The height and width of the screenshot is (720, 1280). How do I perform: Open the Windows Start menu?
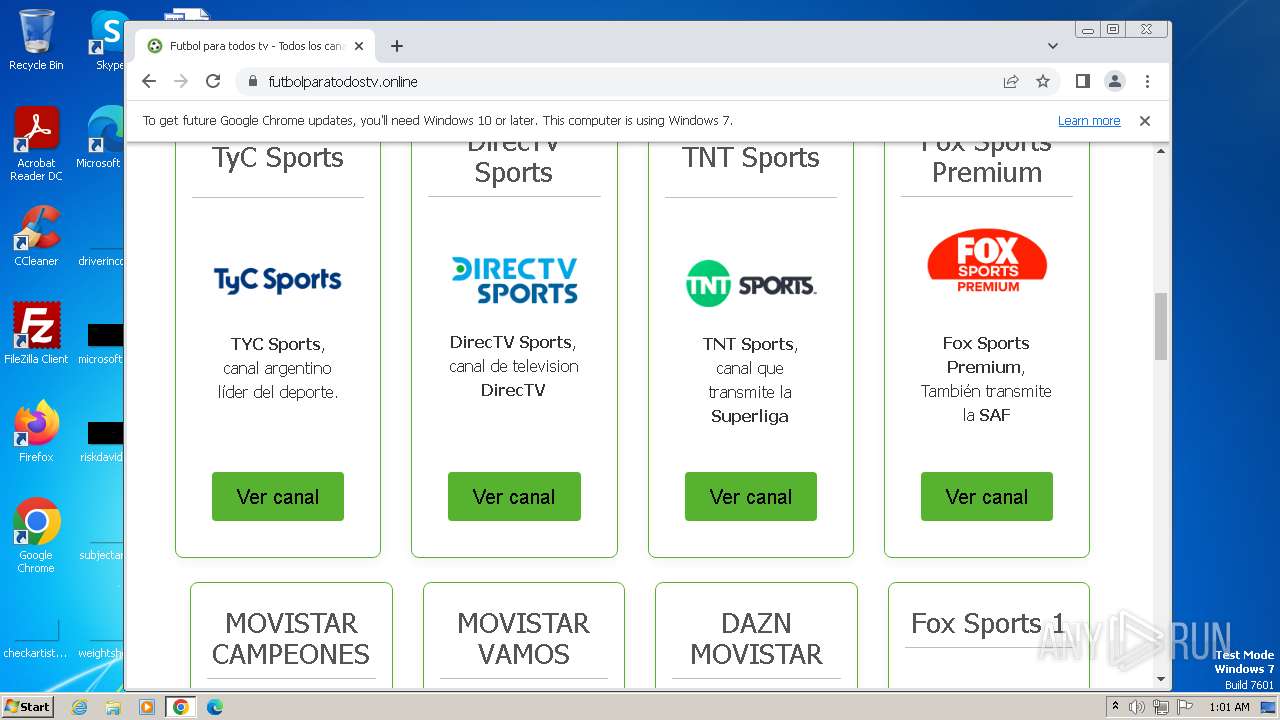click(x=28, y=706)
